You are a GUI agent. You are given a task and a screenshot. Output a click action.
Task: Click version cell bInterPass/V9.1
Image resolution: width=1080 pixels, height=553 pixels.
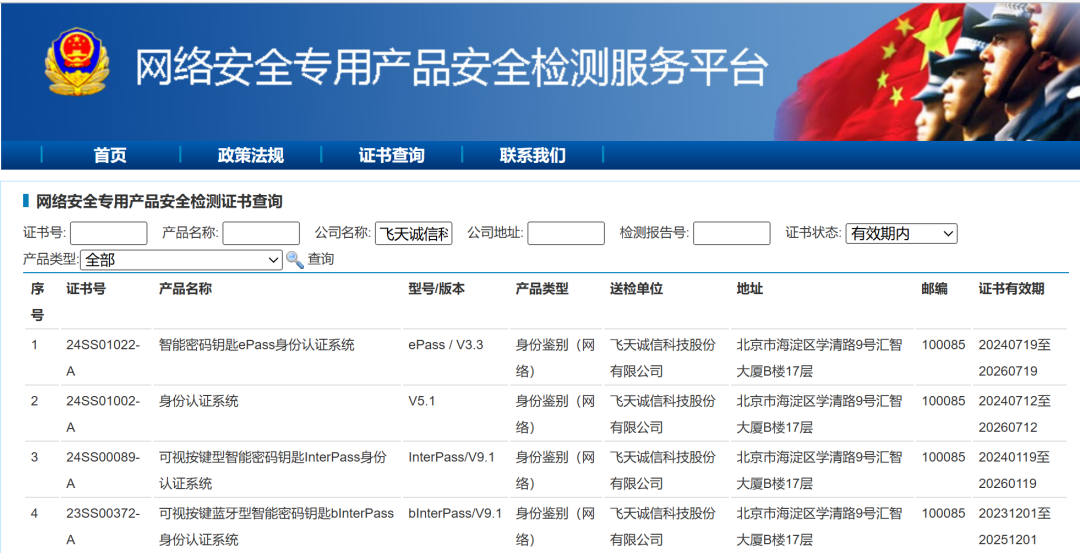click(455, 514)
